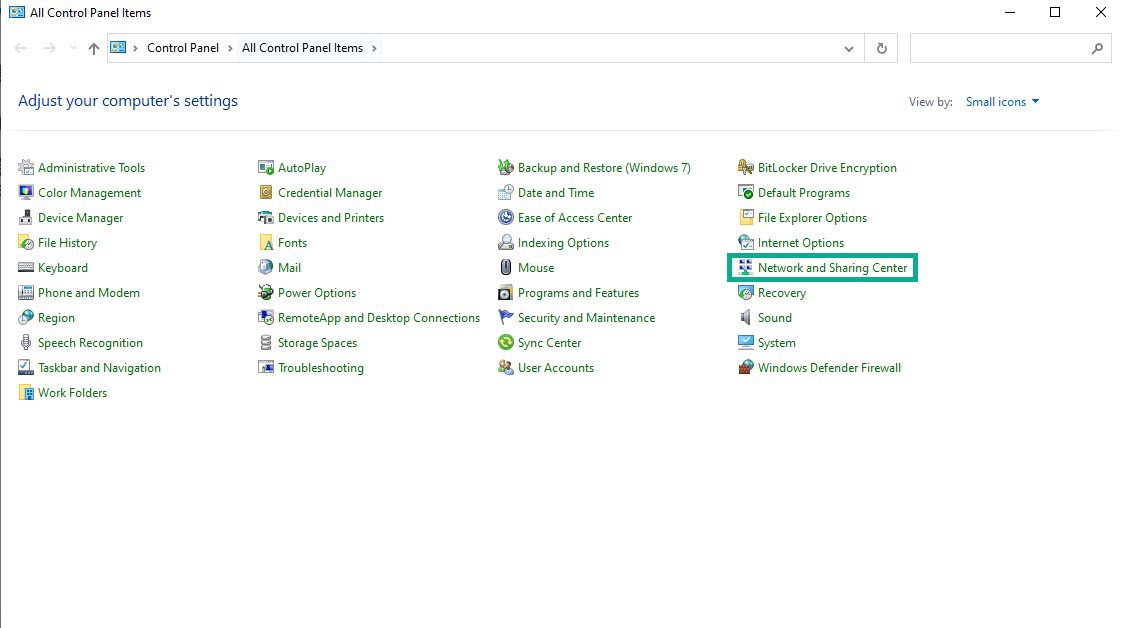Click the Mail icon
The height and width of the screenshot is (628, 1121).
(266, 268)
